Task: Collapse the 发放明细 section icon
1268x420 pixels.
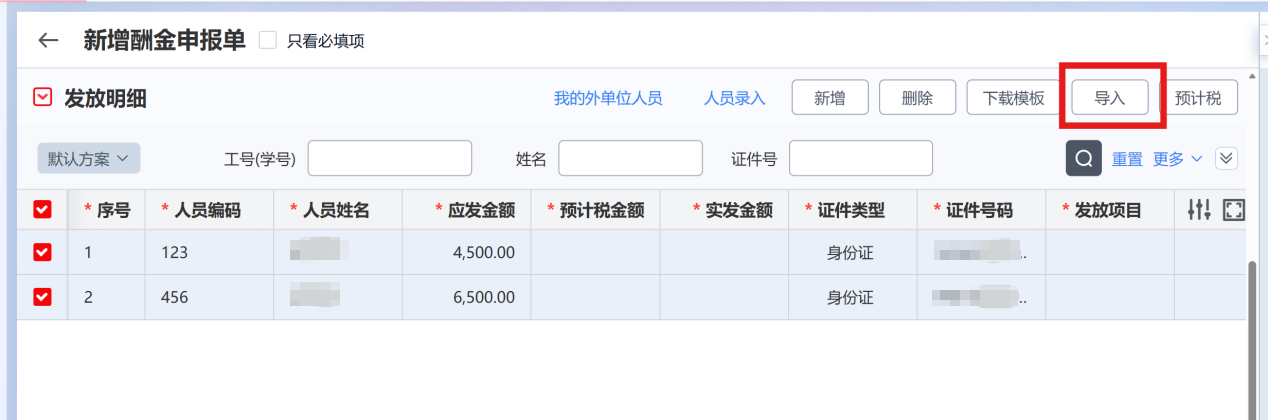Action: point(42,98)
